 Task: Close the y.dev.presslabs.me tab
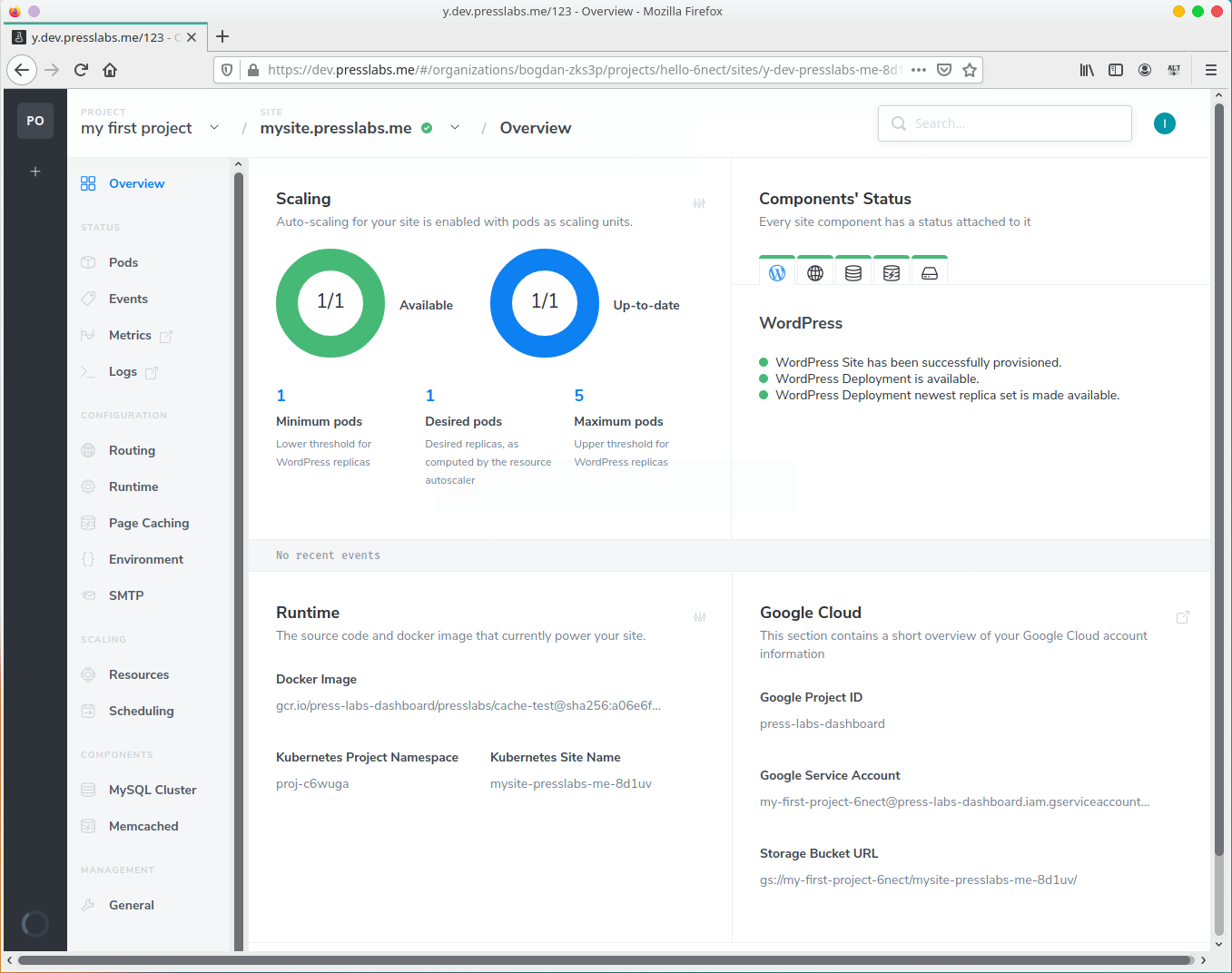coord(192,37)
